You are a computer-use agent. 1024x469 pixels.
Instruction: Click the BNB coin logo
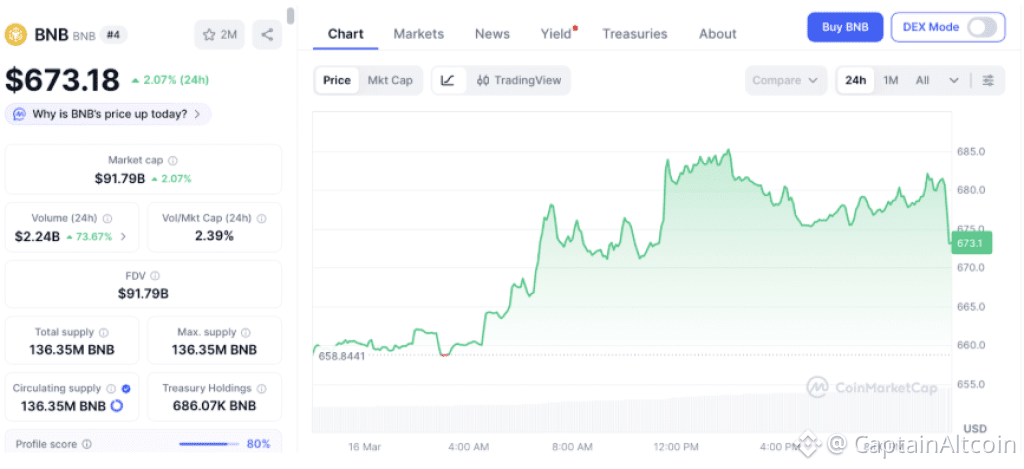click(x=16, y=35)
